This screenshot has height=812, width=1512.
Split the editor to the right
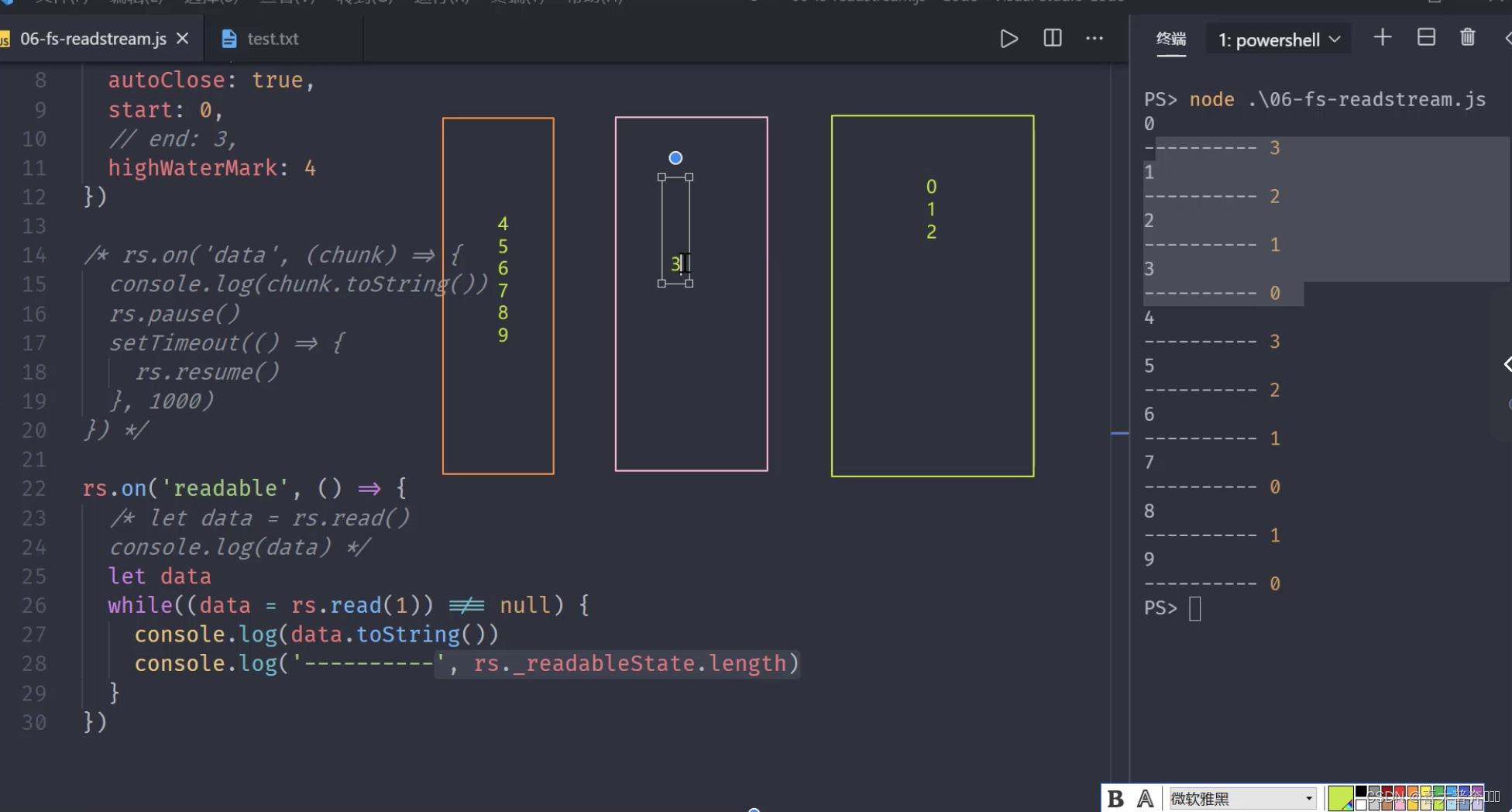click(1053, 38)
